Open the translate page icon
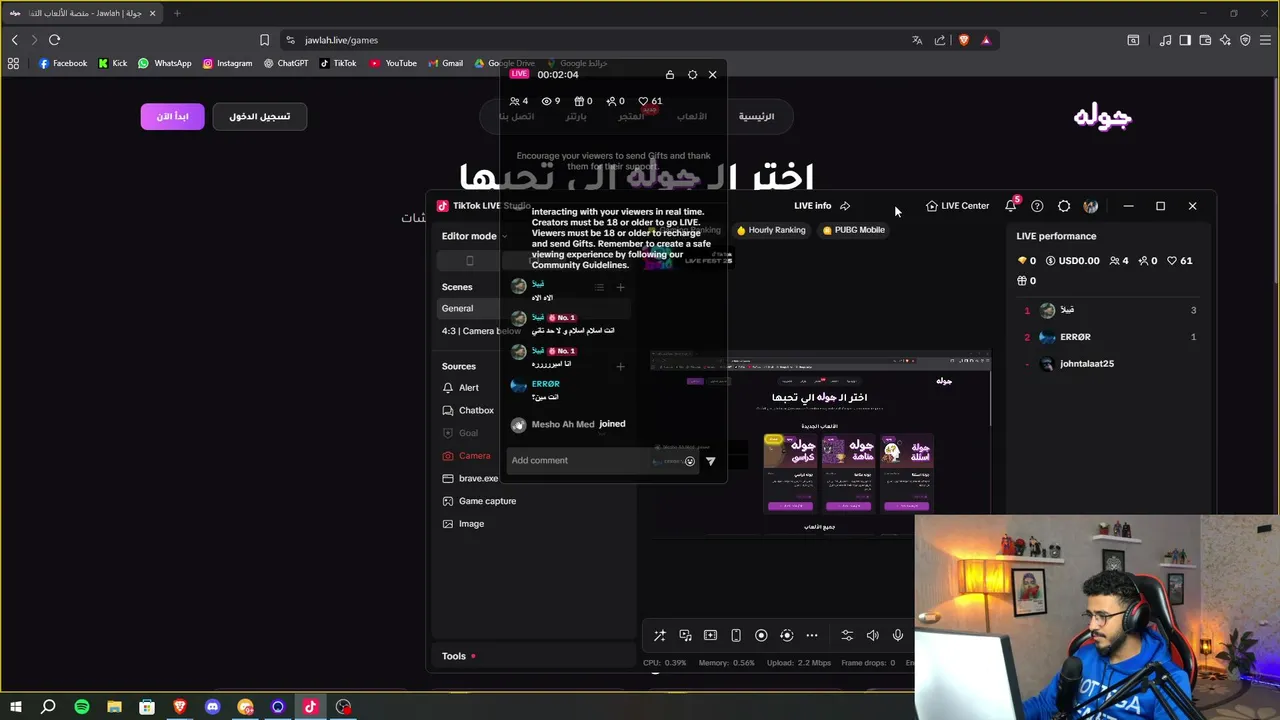1280x720 pixels. (917, 40)
